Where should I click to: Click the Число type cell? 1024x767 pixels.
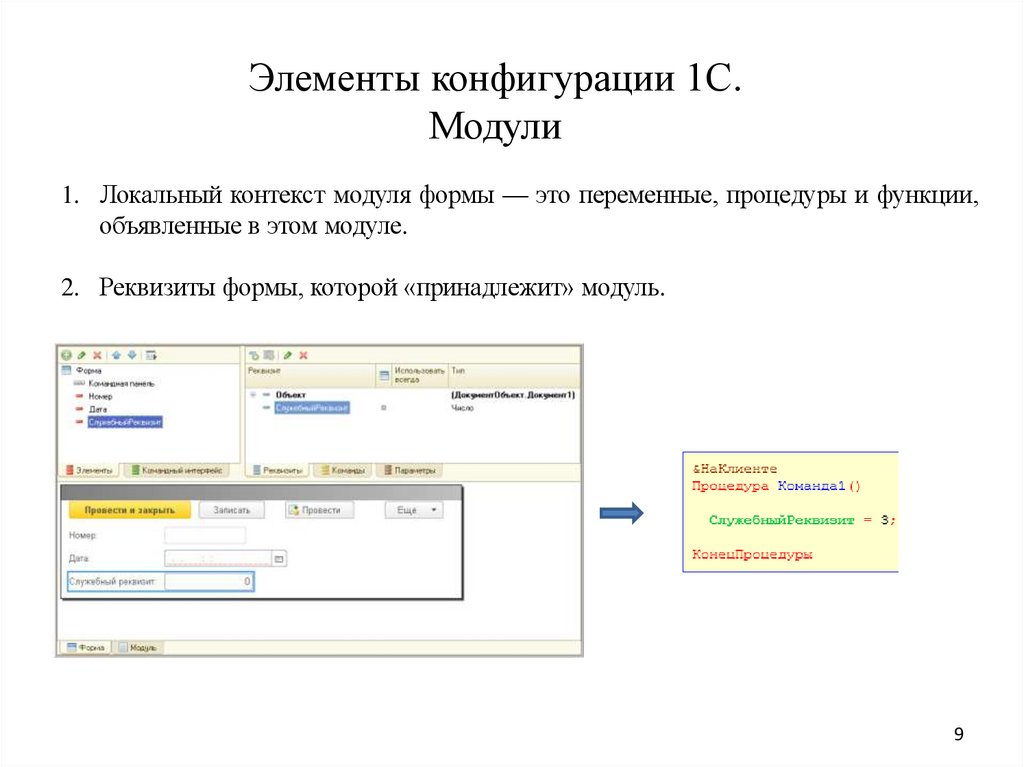click(462, 408)
